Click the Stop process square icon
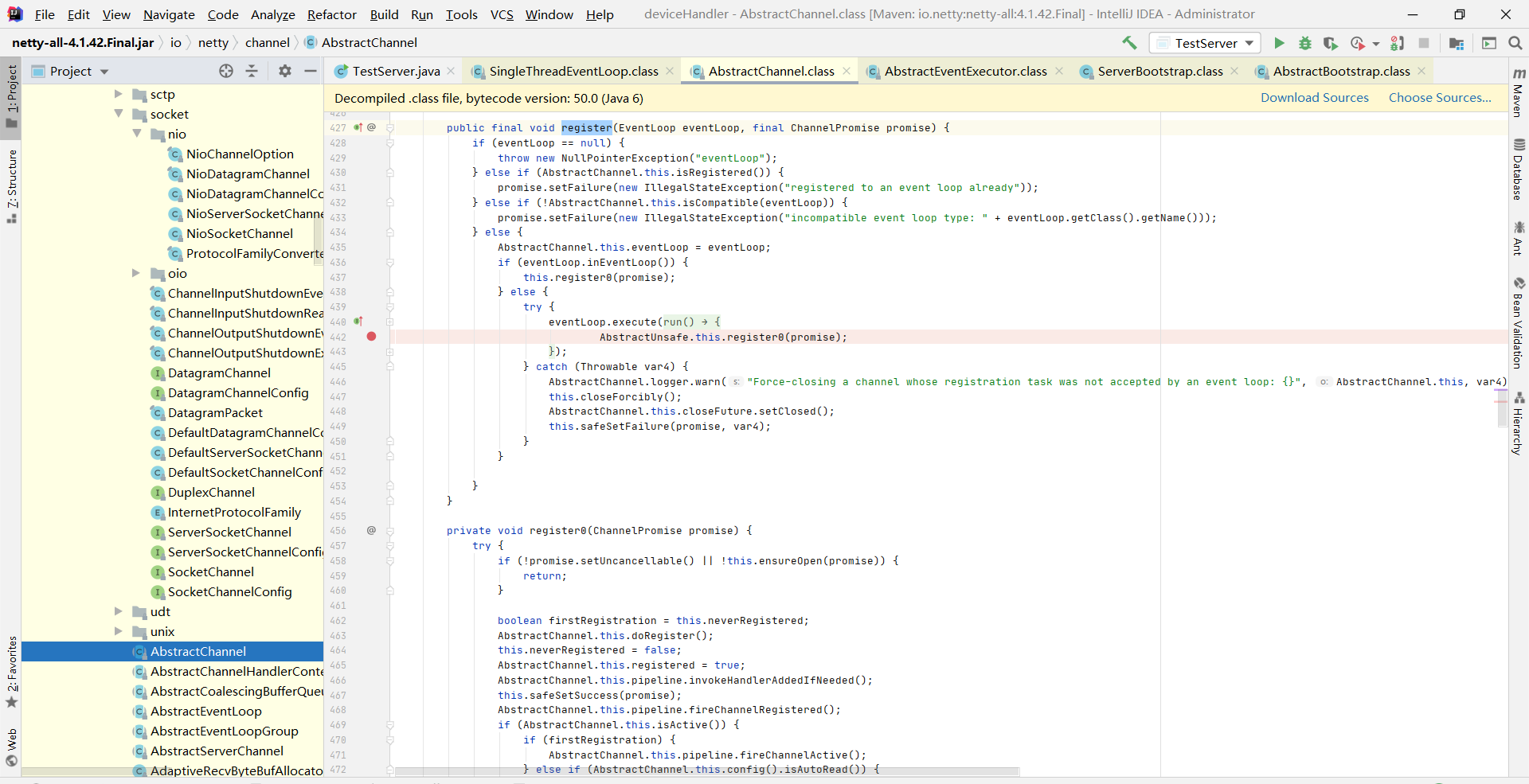The height and width of the screenshot is (784, 1529). [1424, 43]
